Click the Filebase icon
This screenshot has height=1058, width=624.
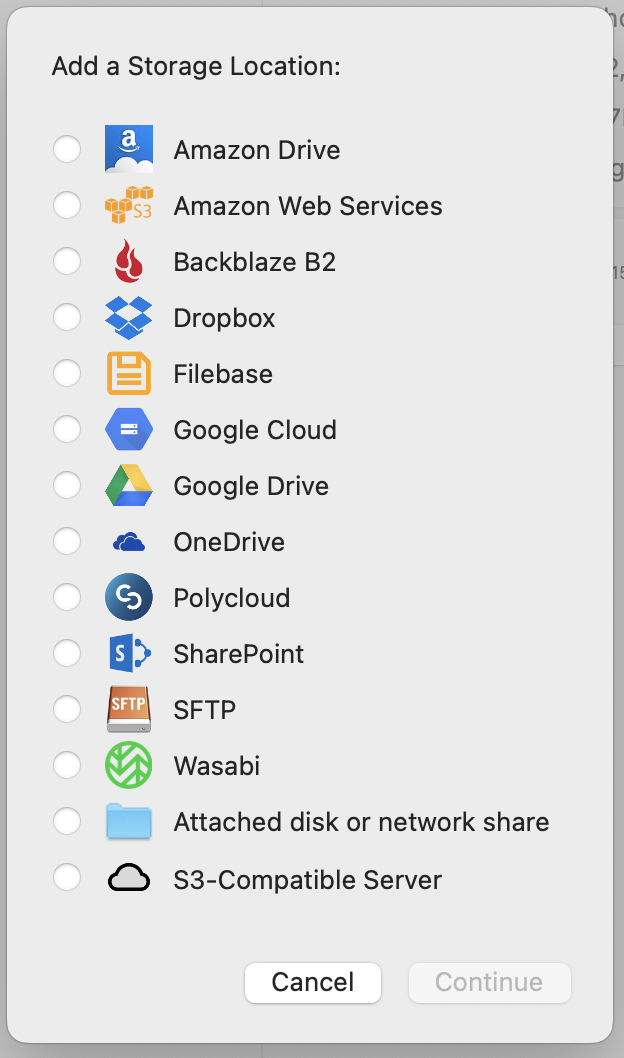pos(129,374)
